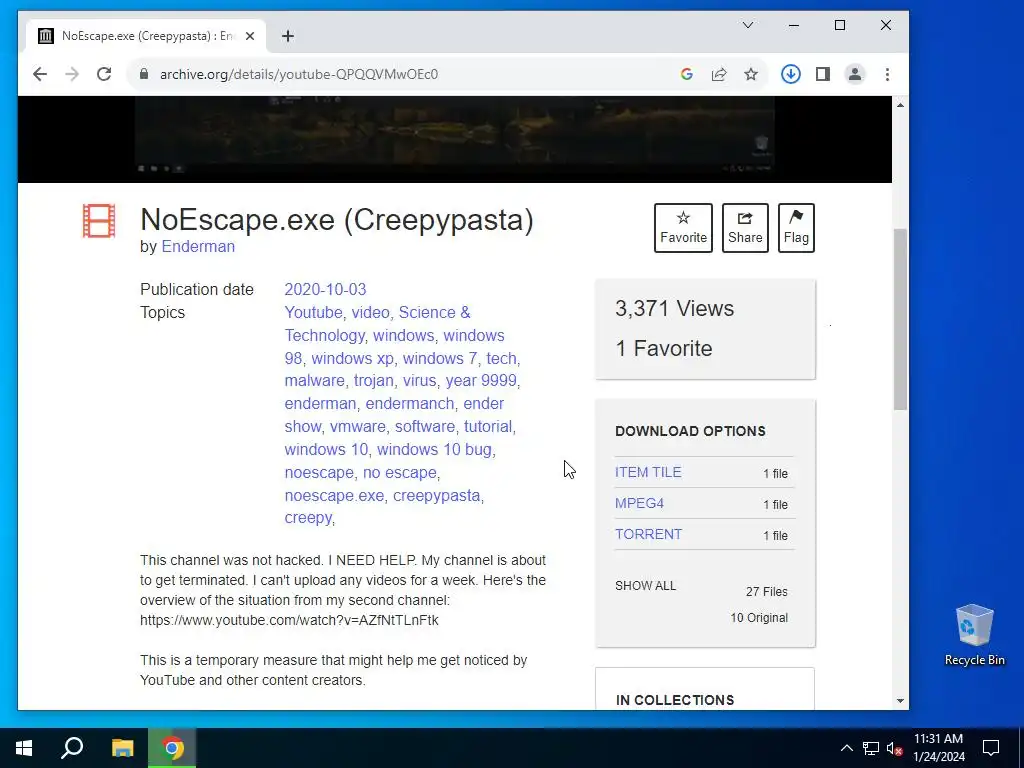Viewport: 1024px width, 768px height.
Task: Open the Chrome downloads icon
Action: point(791,74)
